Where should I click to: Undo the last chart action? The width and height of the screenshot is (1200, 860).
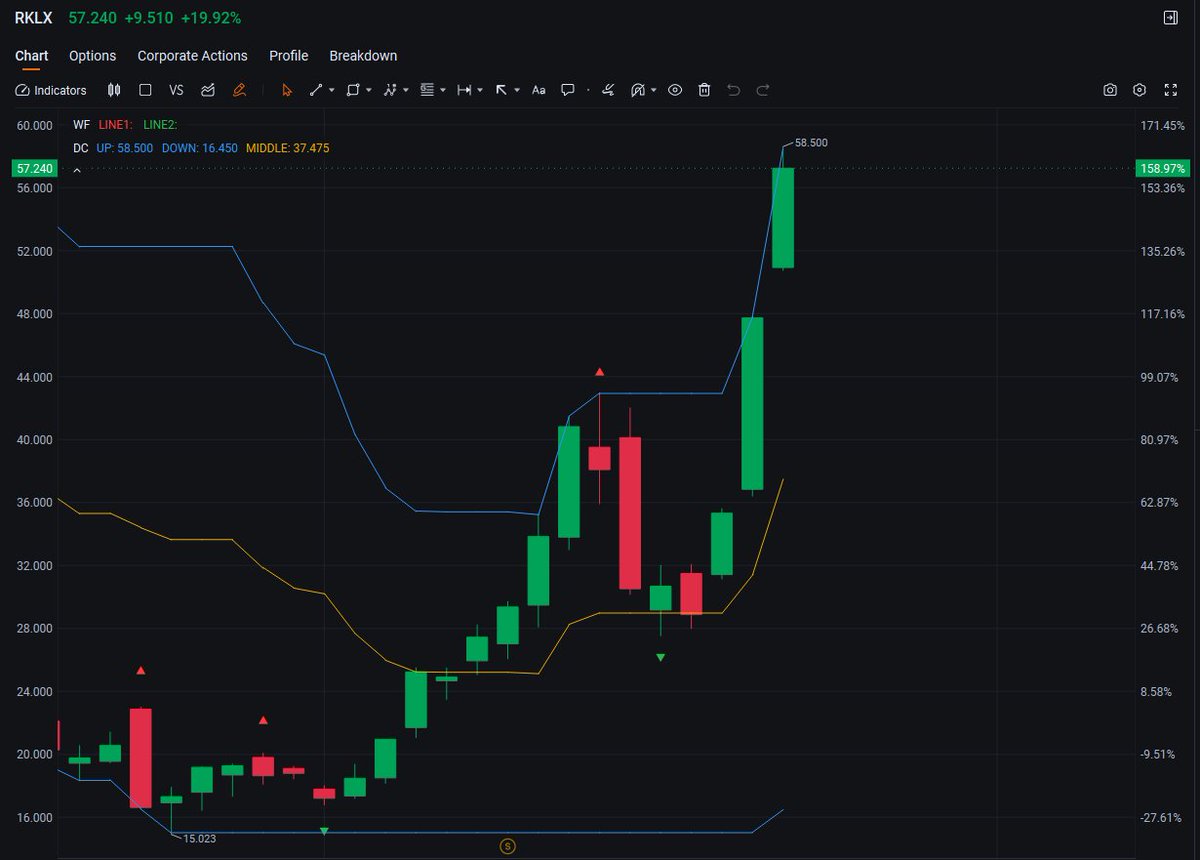(x=734, y=90)
